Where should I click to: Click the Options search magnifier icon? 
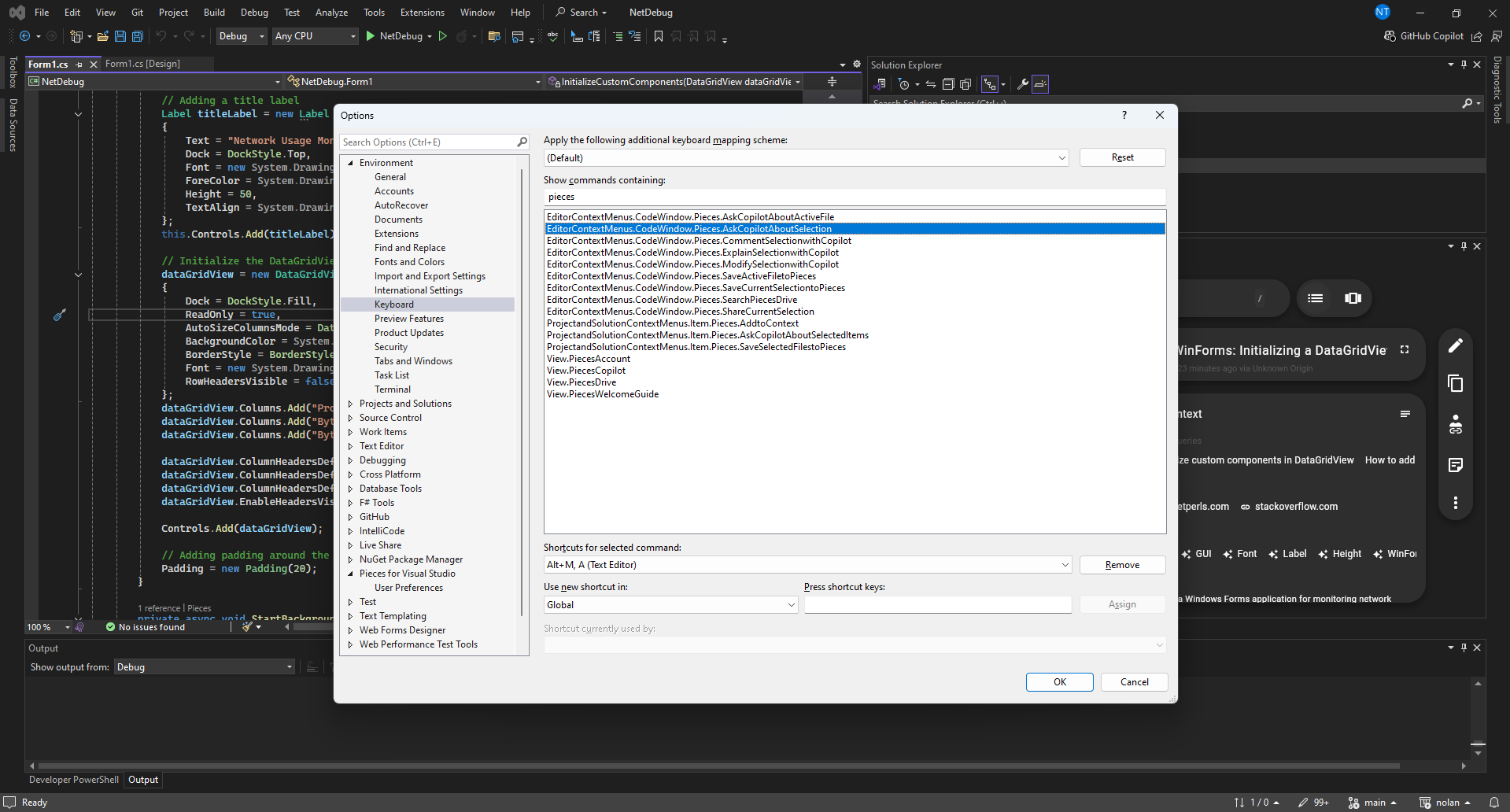(522, 142)
